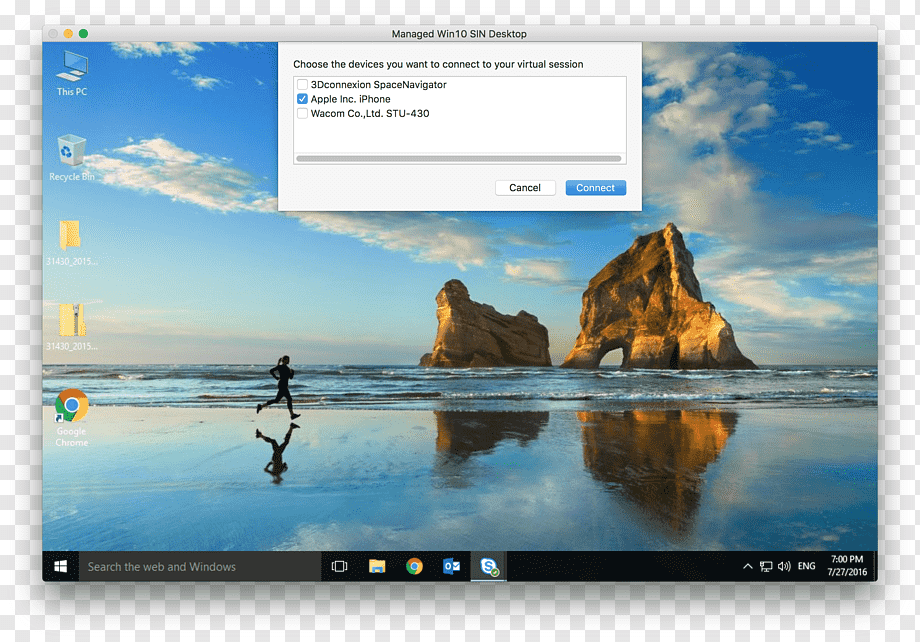920x642 pixels.
Task: Click the green zoom window button
Action: (x=83, y=33)
